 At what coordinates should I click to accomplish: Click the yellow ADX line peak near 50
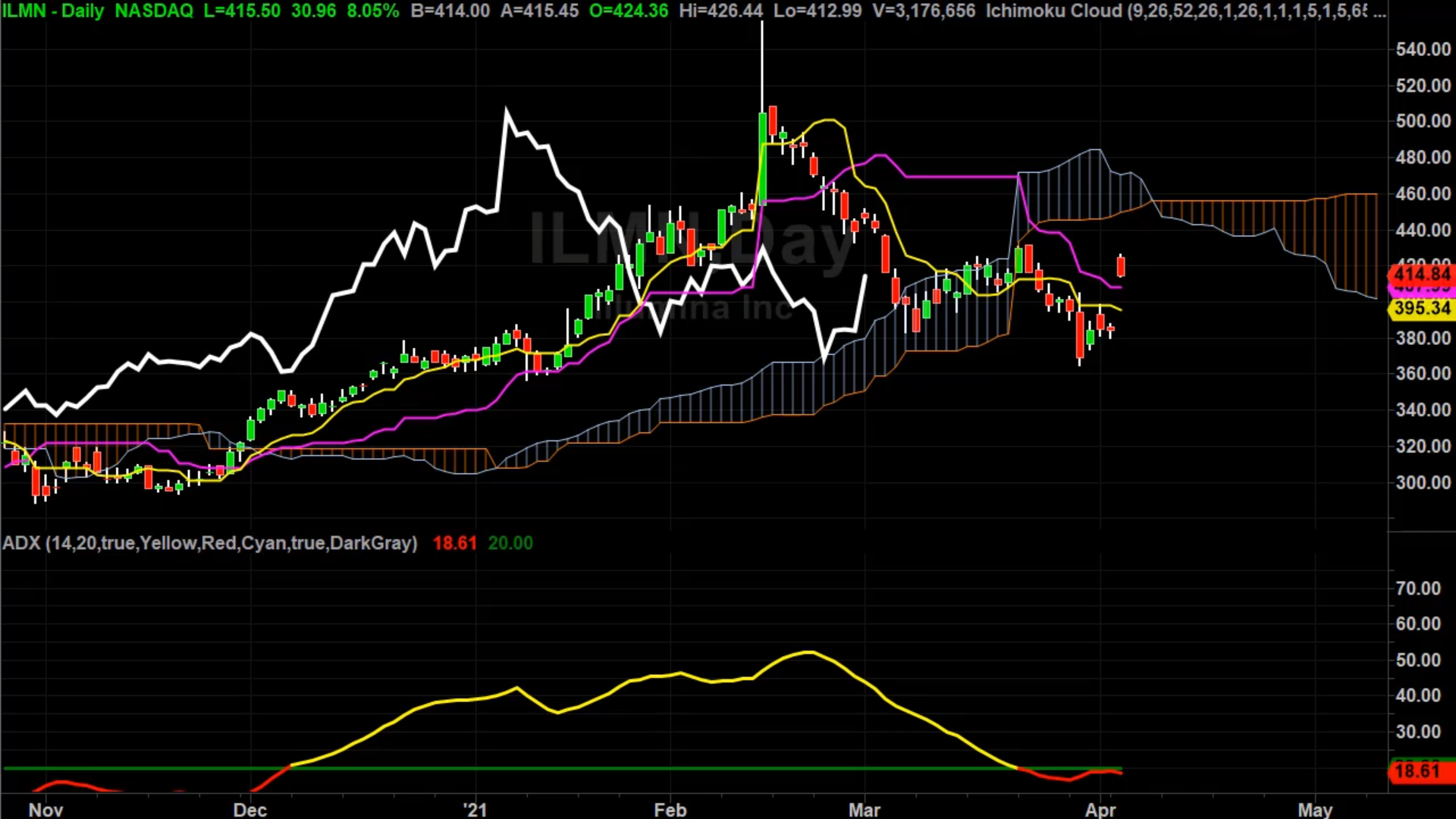(x=808, y=652)
